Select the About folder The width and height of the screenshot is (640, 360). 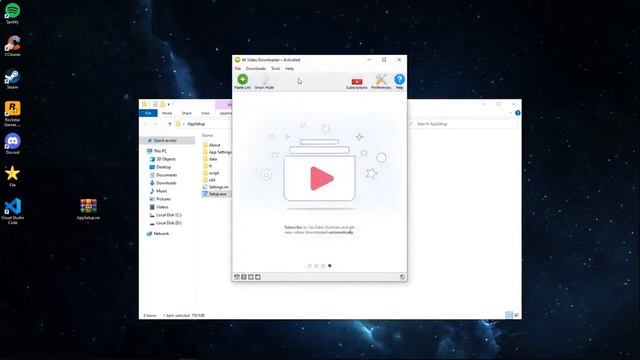[x=214, y=145]
